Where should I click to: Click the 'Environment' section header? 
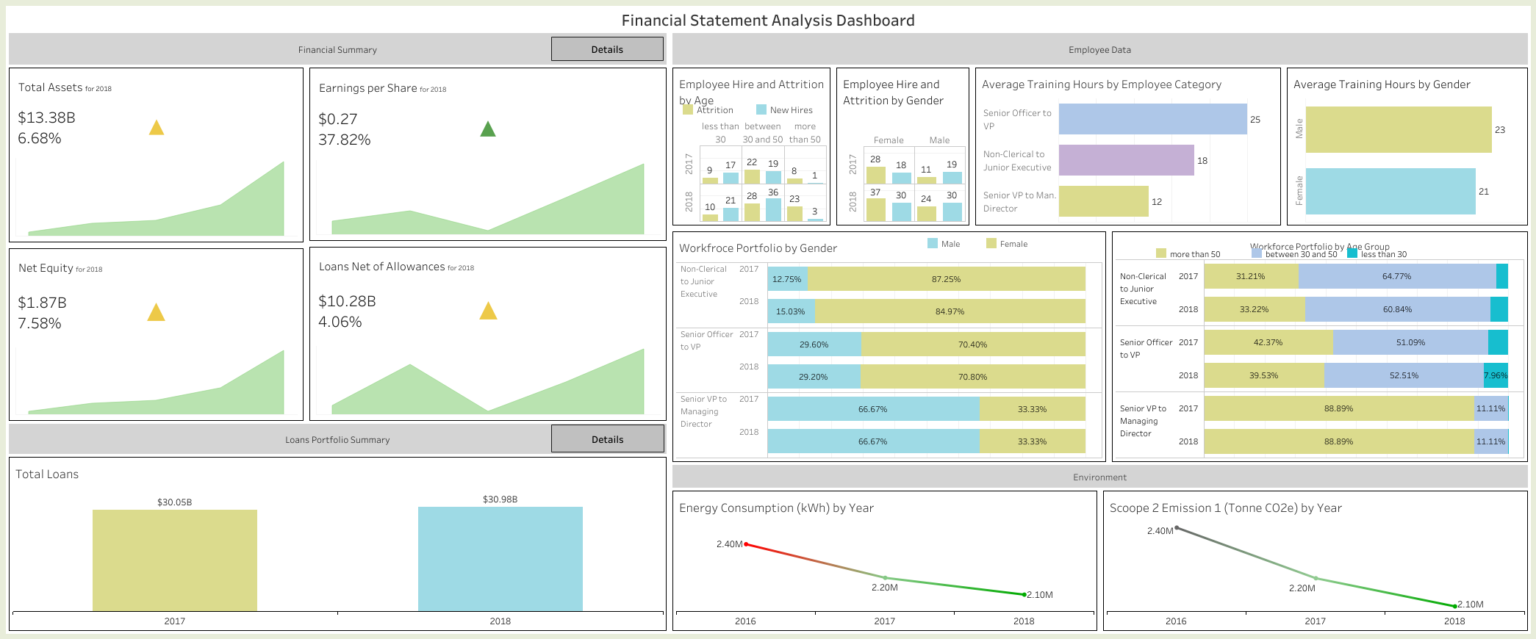click(1100, 477)
